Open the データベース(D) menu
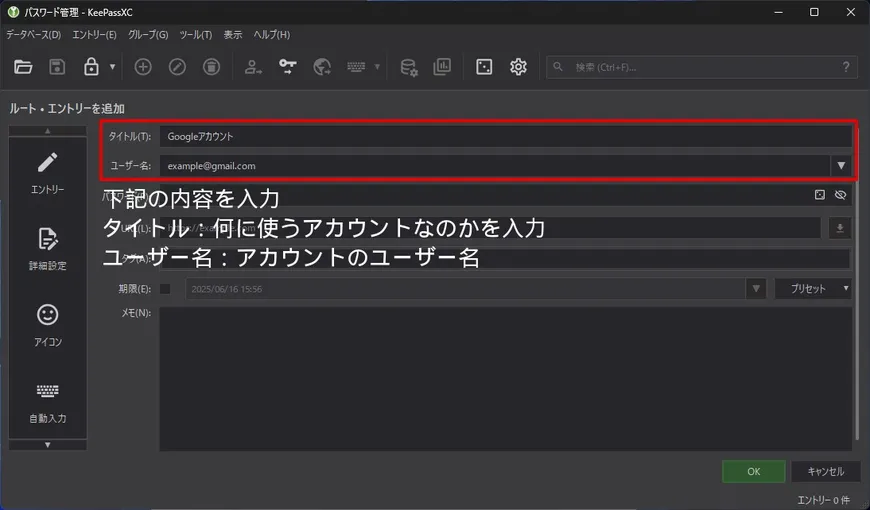Image resolution: width=870 pixels, height=510 pixels. [x=33, y=34]
